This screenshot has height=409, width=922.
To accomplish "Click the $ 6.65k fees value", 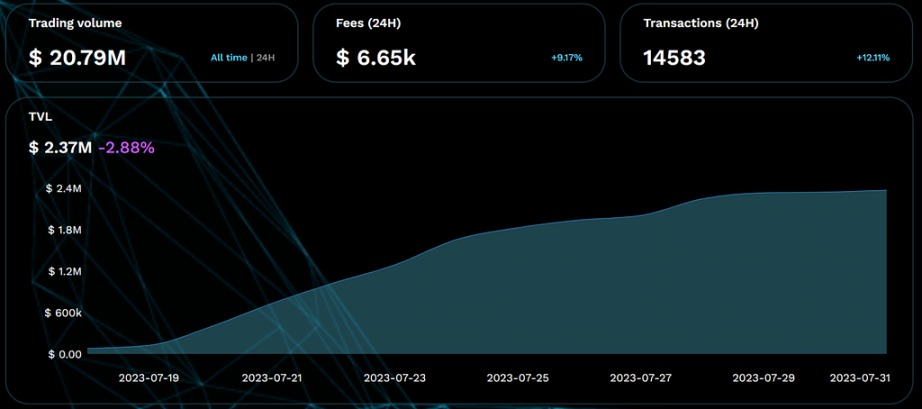I will click(x=376, y=58).
